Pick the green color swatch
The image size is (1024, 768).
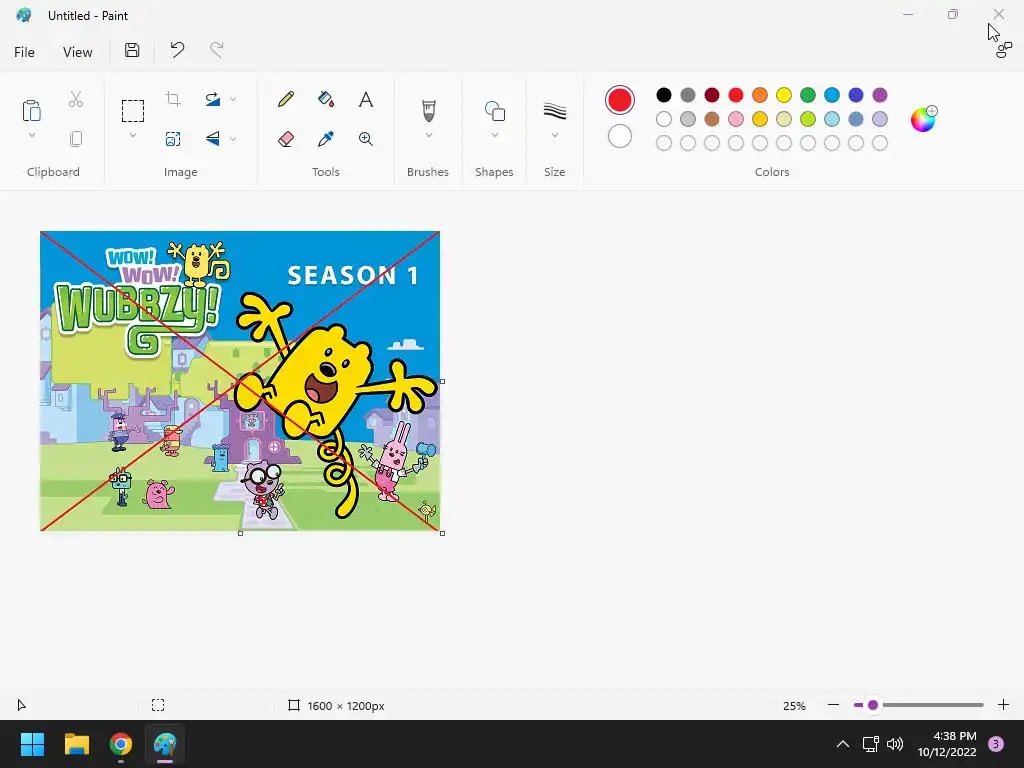808,95
